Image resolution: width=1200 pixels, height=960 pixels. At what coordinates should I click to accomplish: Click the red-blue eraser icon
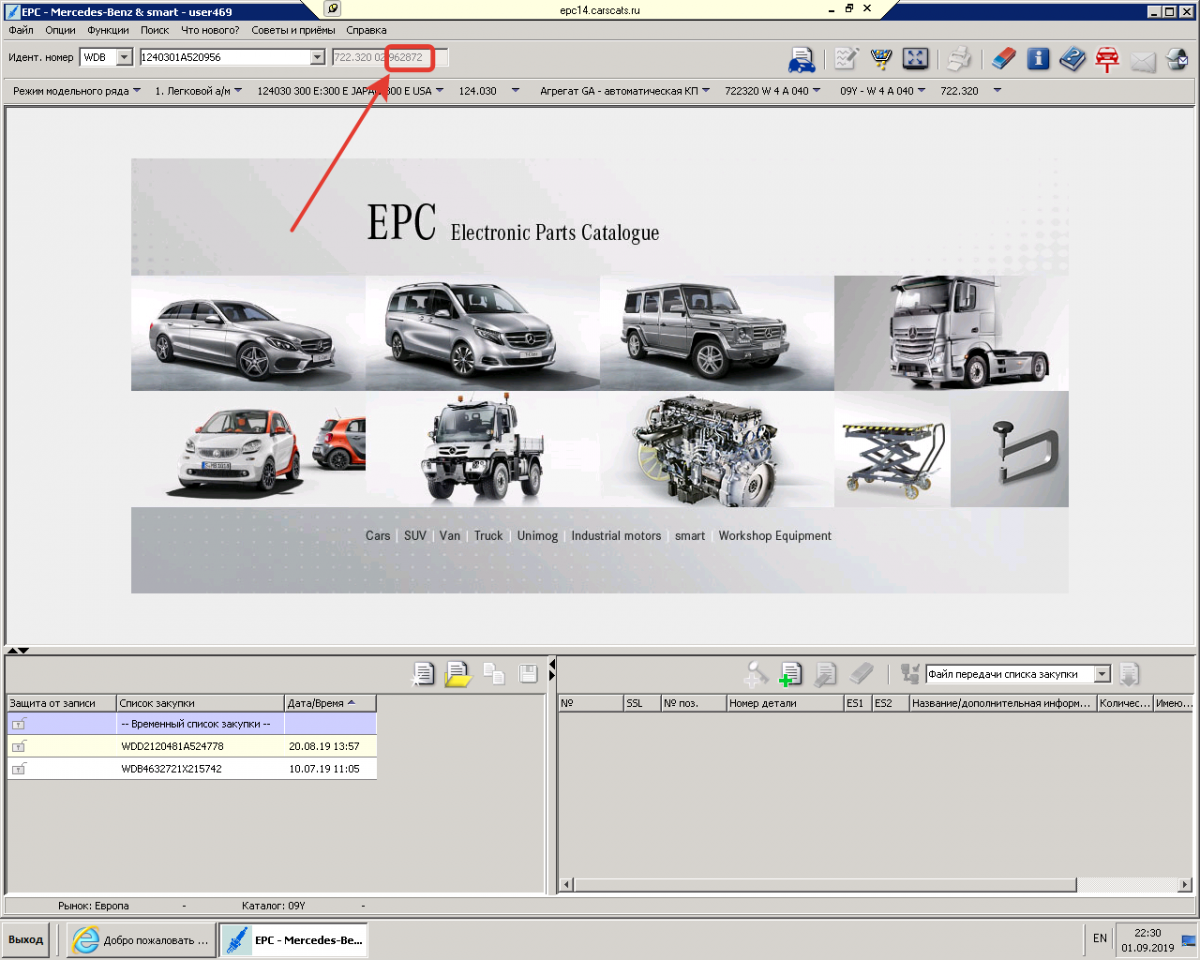point(1003,59)
